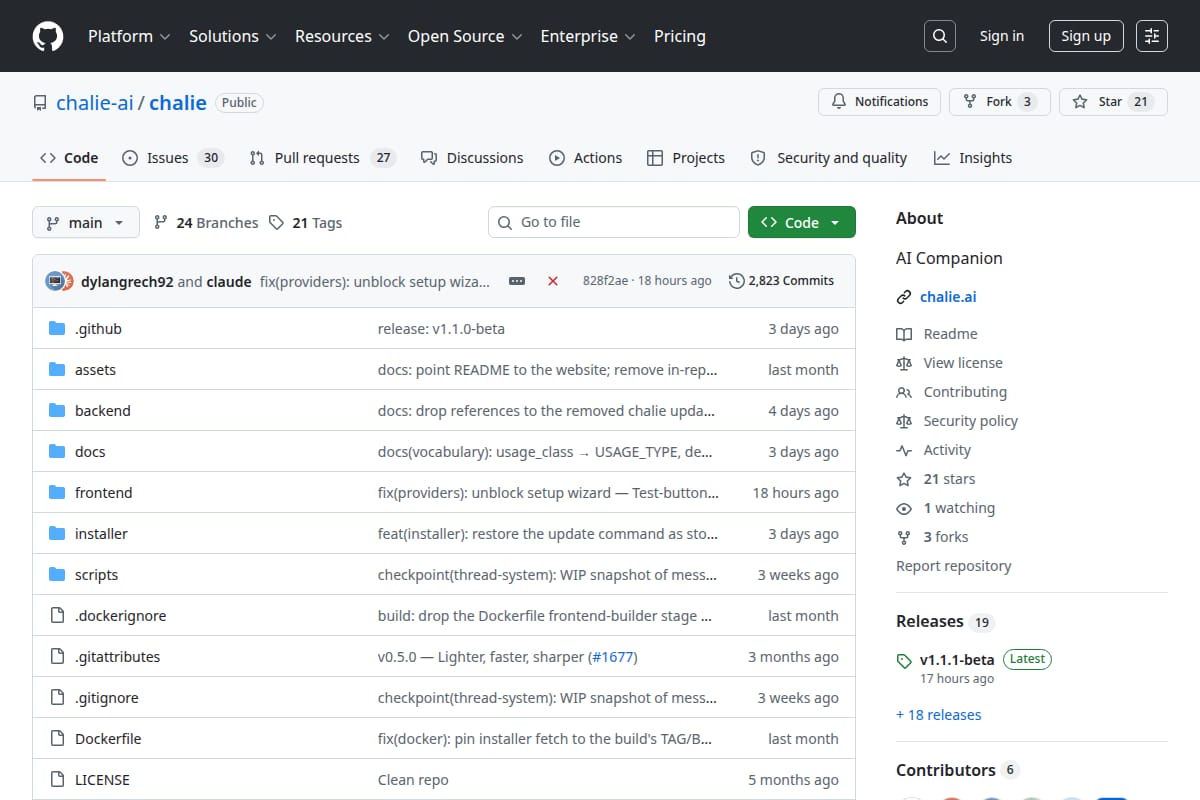The height and width of the screenshot is (800, 1200).
Task: Open commit hash 828f2ae
Action: coord(605,281)
